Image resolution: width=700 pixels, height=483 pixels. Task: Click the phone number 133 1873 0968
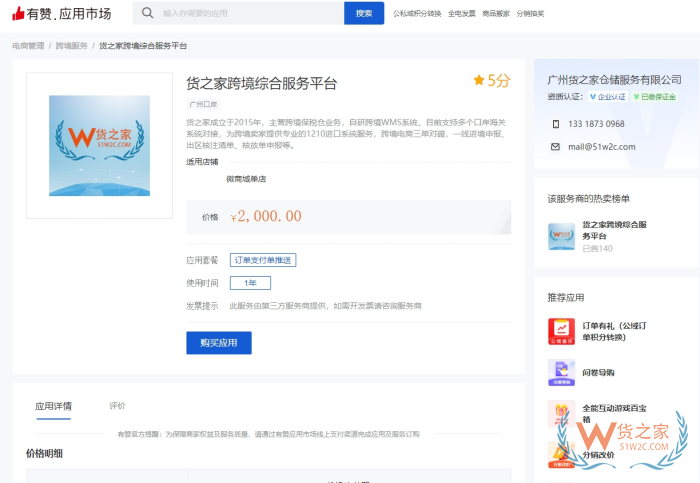coord(596,124)
